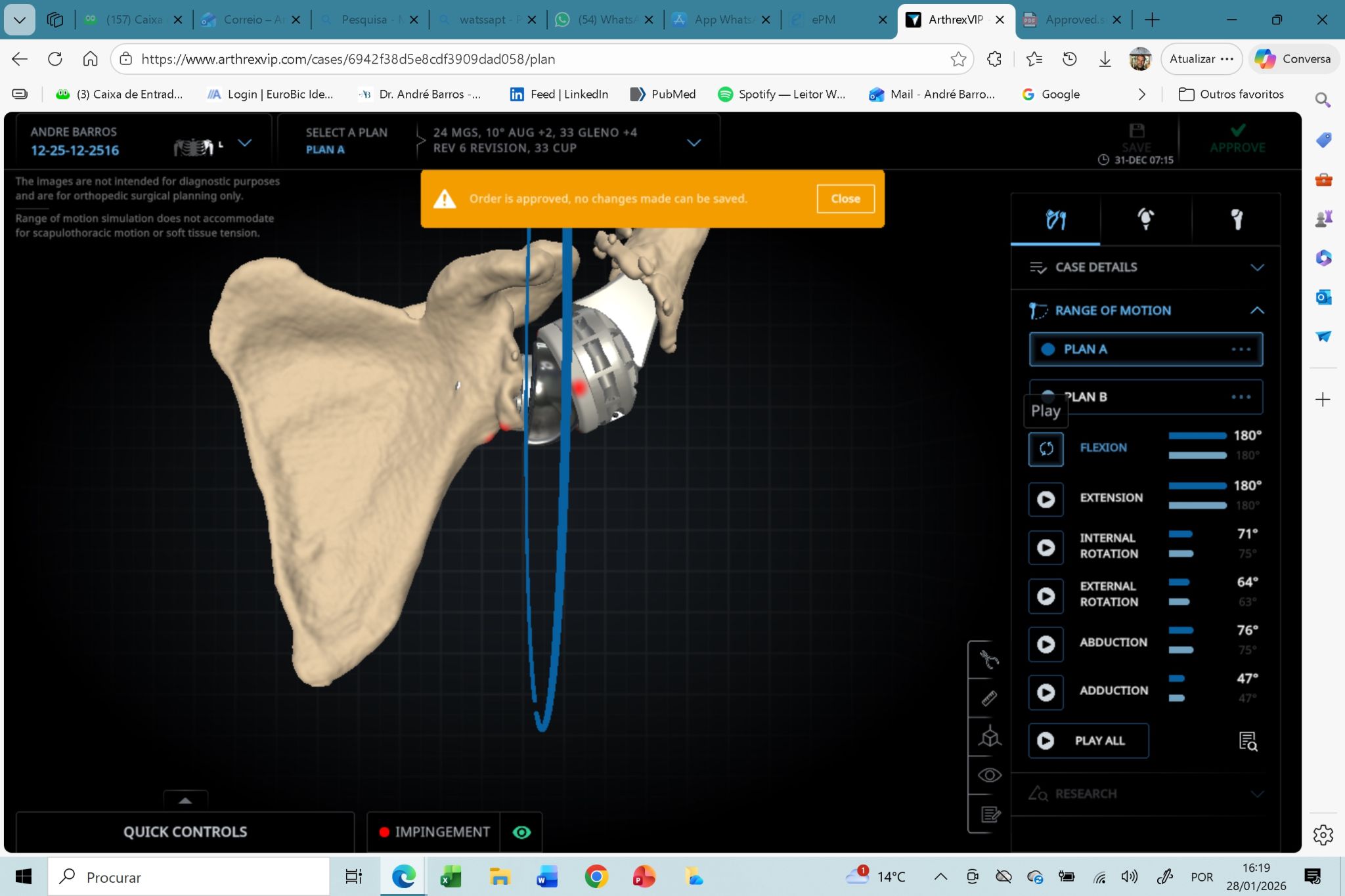Toggle impingement visibility eye icon

tap(521, 832)
